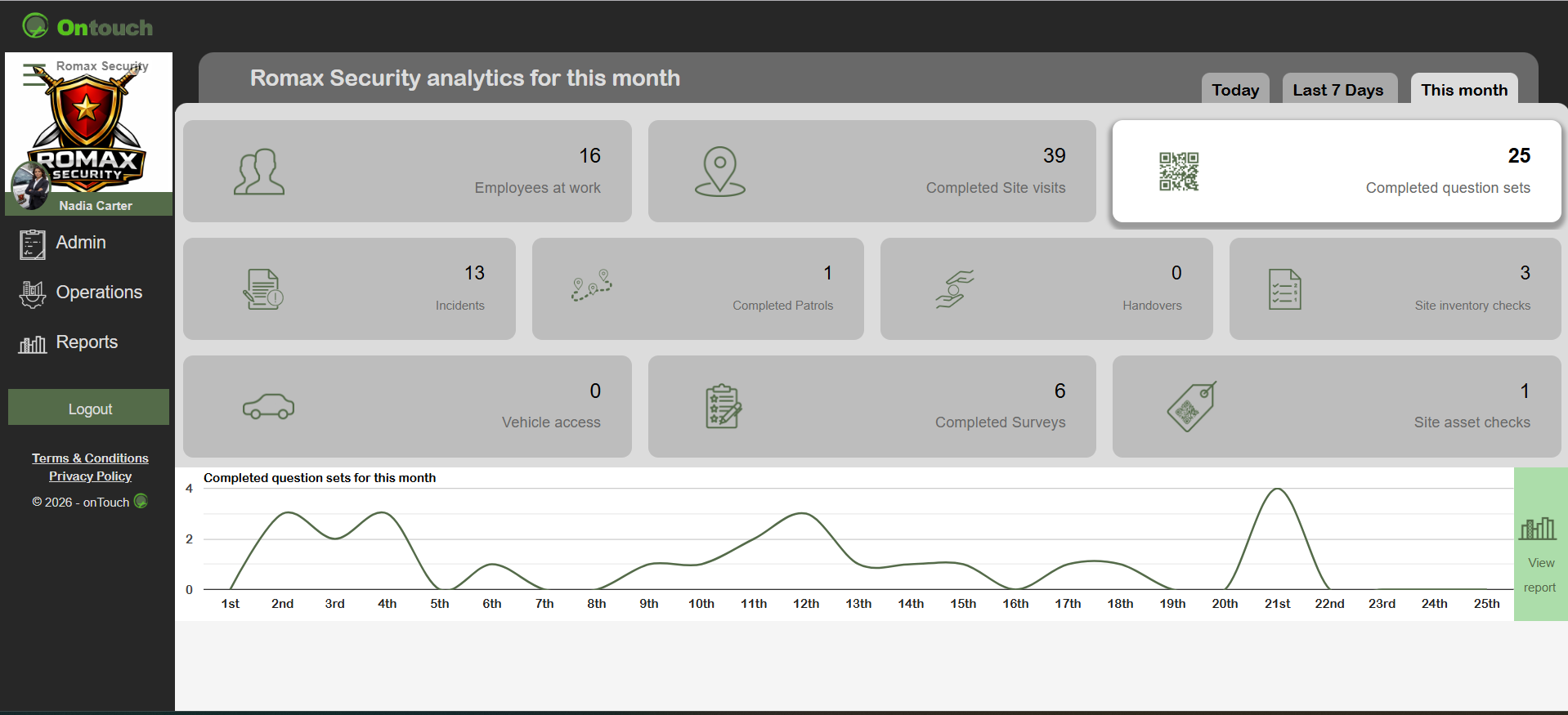Click the Site asset checks tag icon

pyautogui.click(x=1192, y=406)
